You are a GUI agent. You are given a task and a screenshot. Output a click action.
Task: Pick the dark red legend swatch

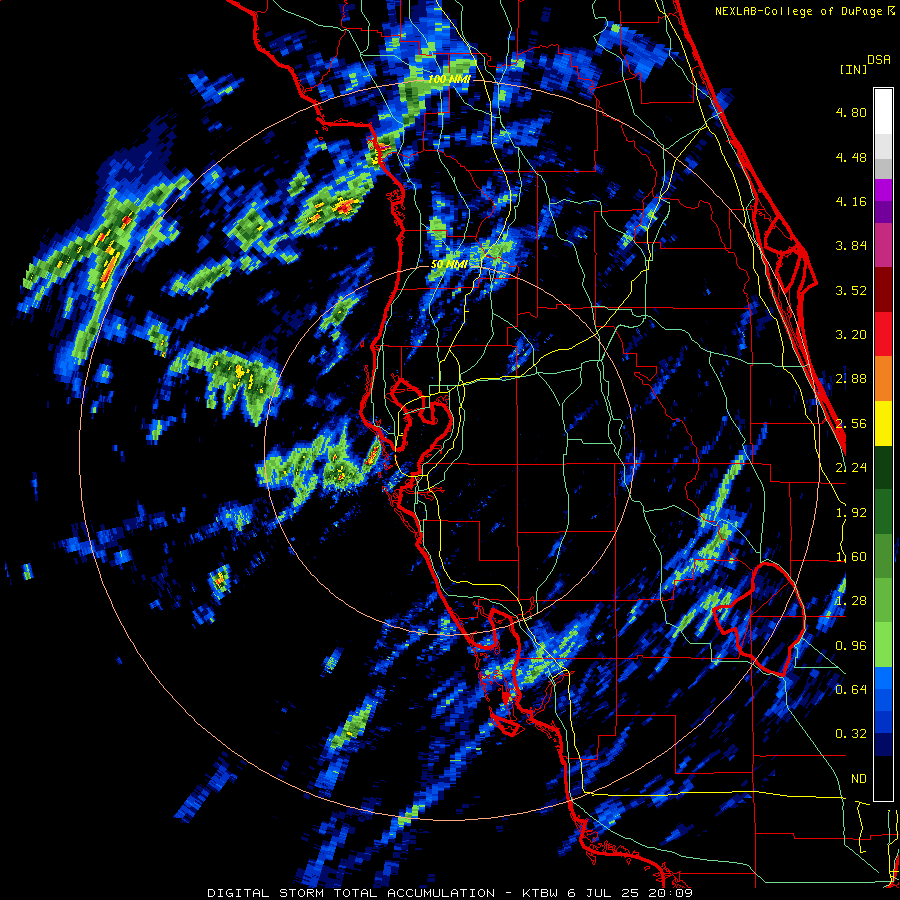point(883,290)
